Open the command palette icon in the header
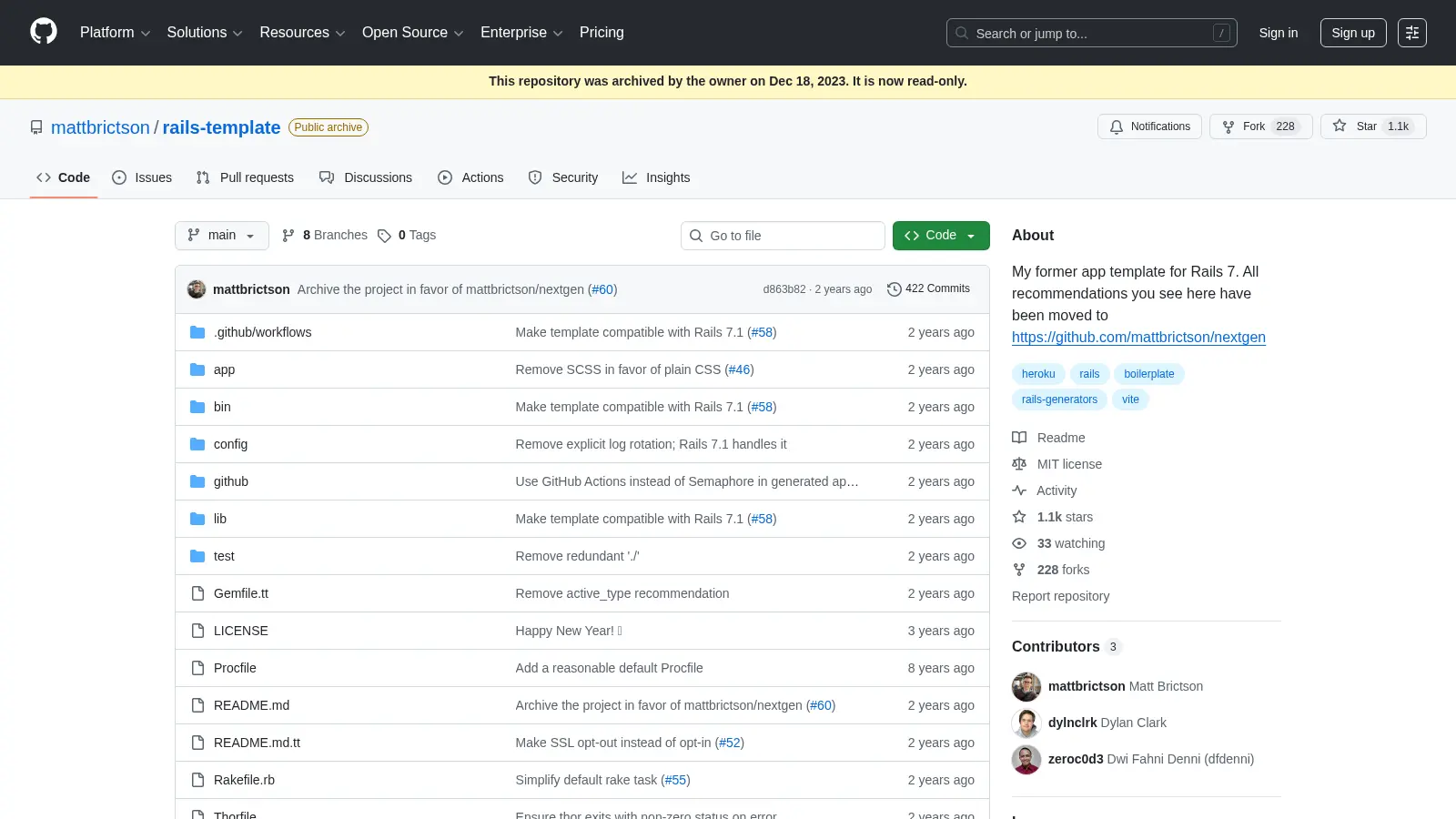The image size is (1456, 819). (1412, 33)
